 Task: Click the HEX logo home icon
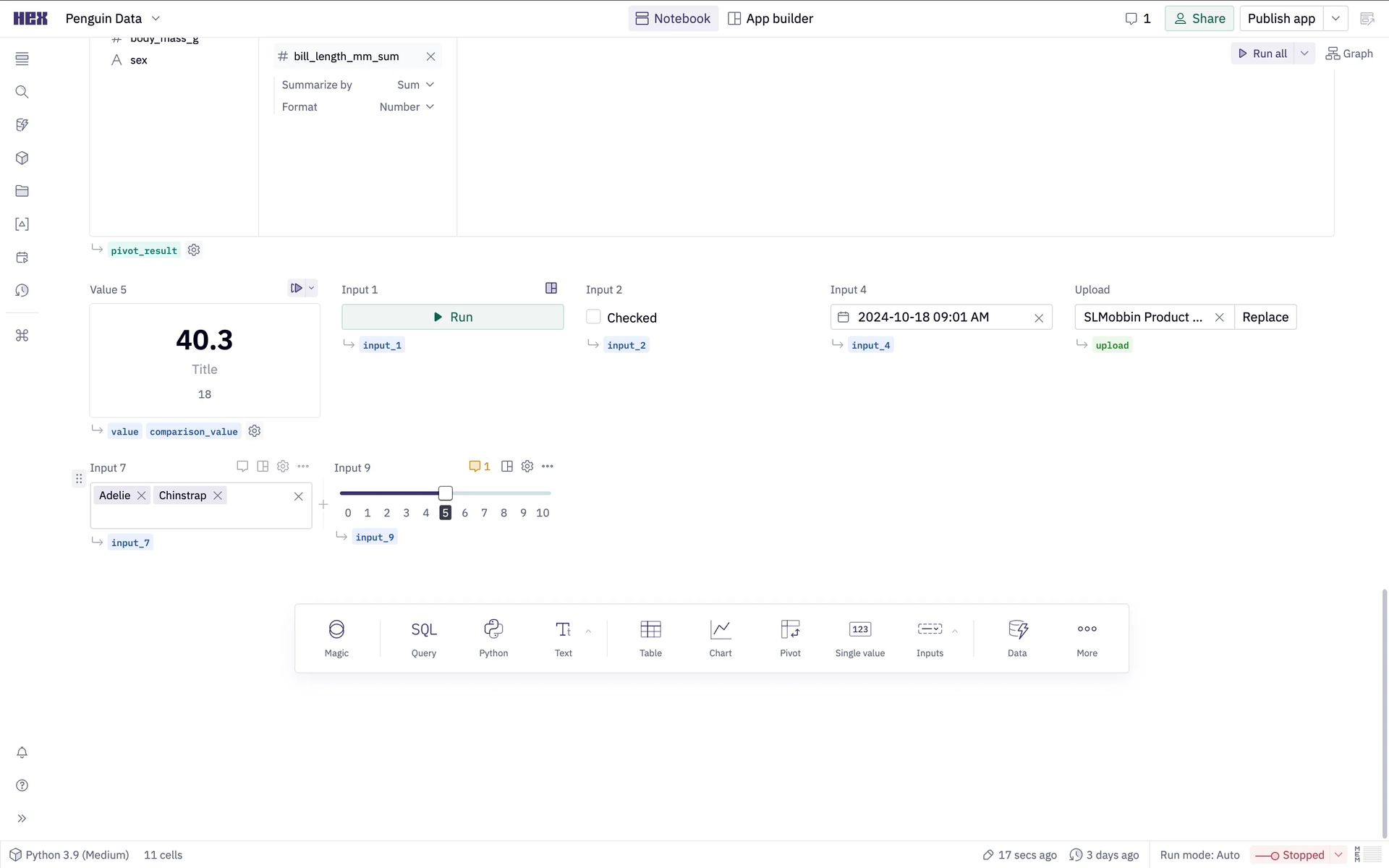pyautogui.click(x=30, y=18)
